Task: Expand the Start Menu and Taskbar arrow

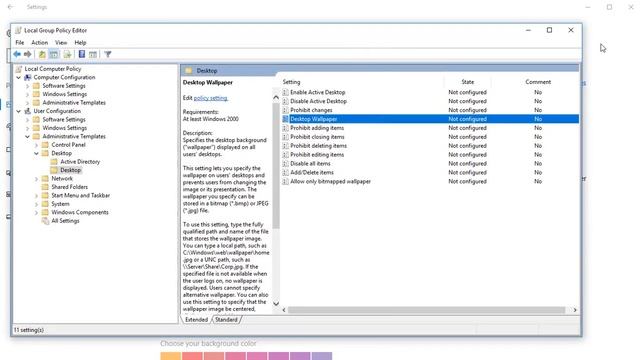Action: 36,196
